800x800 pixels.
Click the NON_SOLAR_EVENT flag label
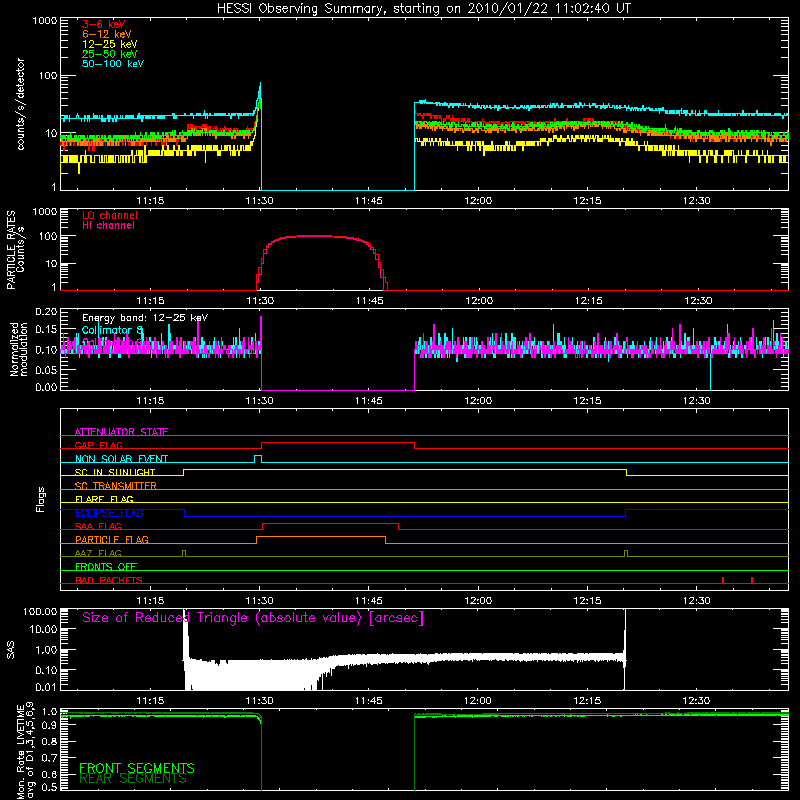coord(121,459)
